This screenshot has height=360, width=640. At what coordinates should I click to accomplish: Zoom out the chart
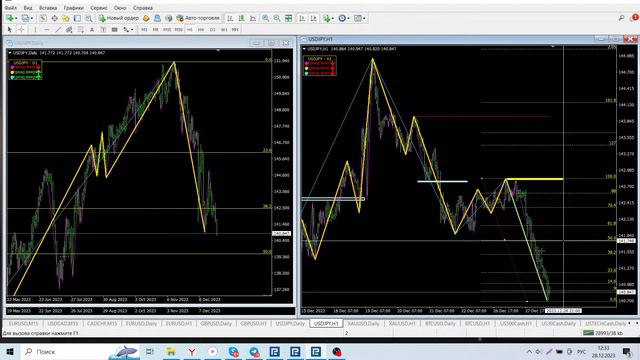click(x=277, y=18)
